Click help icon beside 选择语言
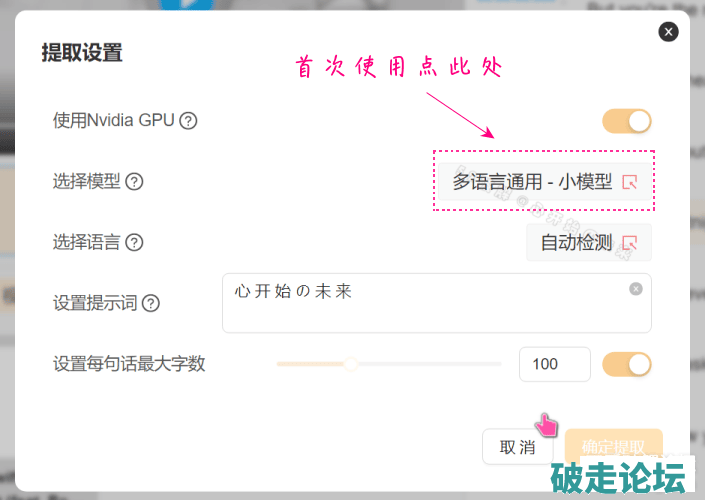Image resolution: width=705 pixels, height=500 pixels. tap(134, 242)
